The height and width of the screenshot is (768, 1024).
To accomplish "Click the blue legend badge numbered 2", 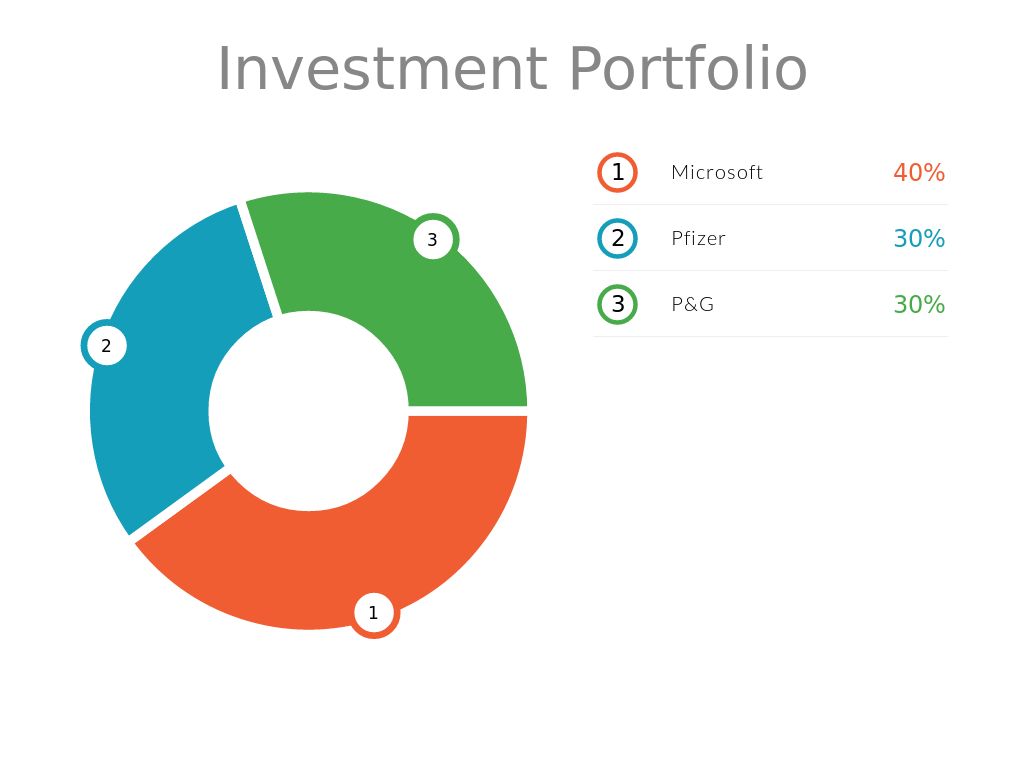I will pos(617,238).
